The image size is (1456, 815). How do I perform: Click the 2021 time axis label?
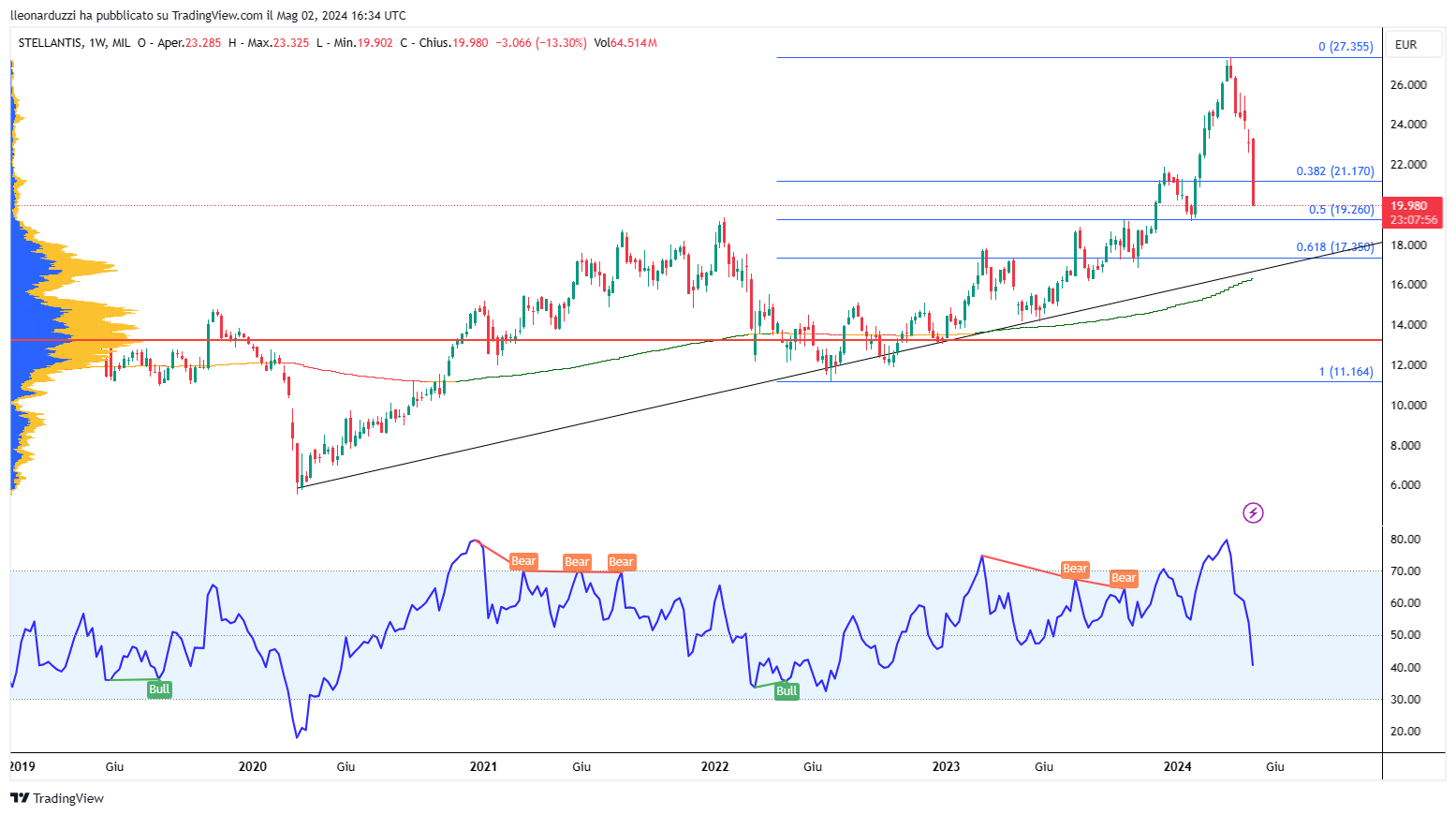(483, 766)
